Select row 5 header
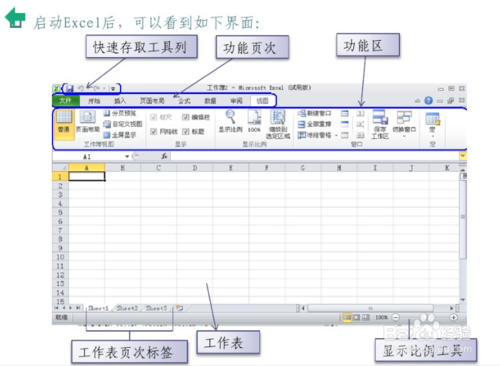This screenshot has height=366, width=500. 60,212
